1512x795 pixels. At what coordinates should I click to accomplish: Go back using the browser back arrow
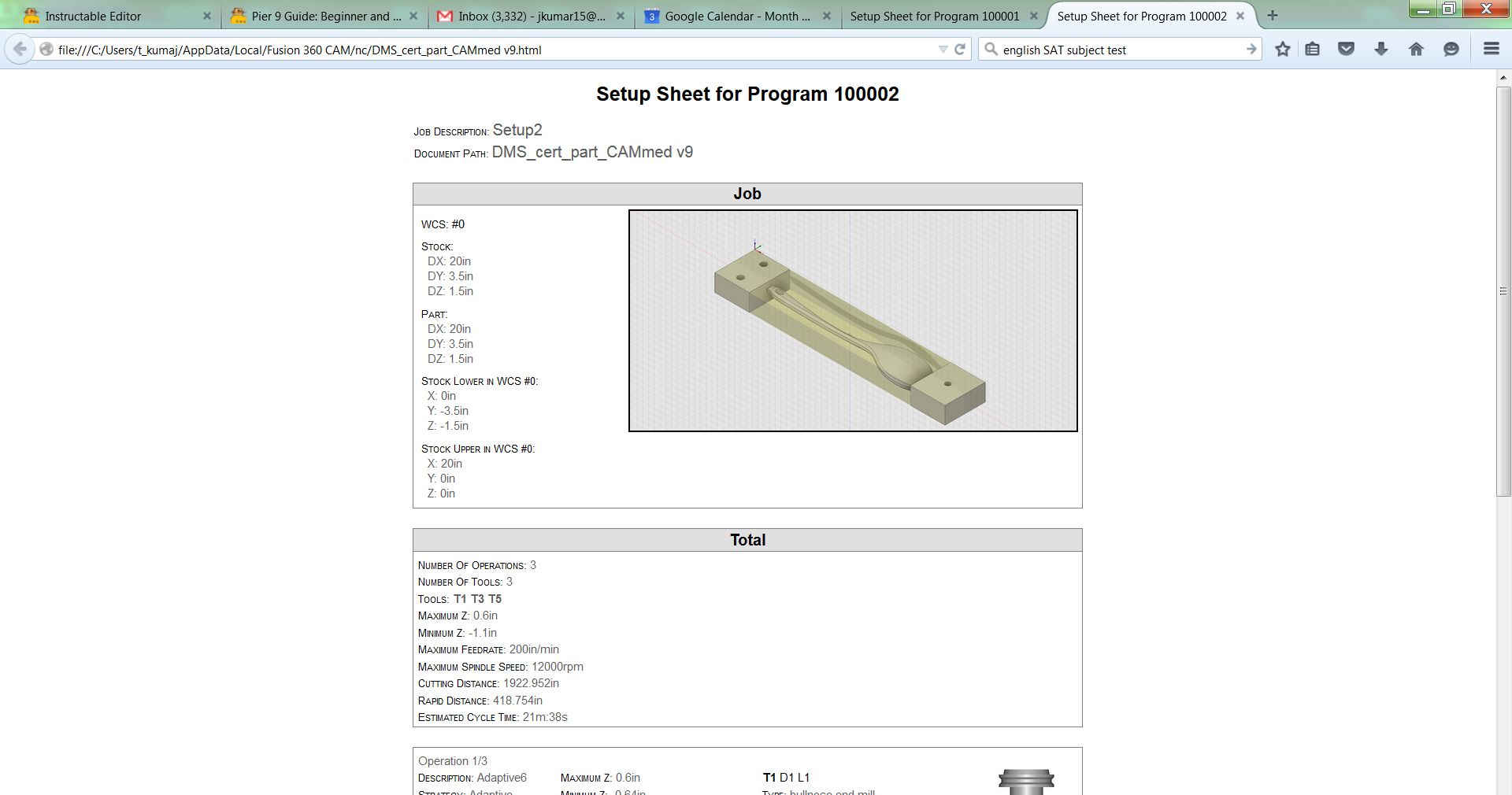tap(20, 49)
